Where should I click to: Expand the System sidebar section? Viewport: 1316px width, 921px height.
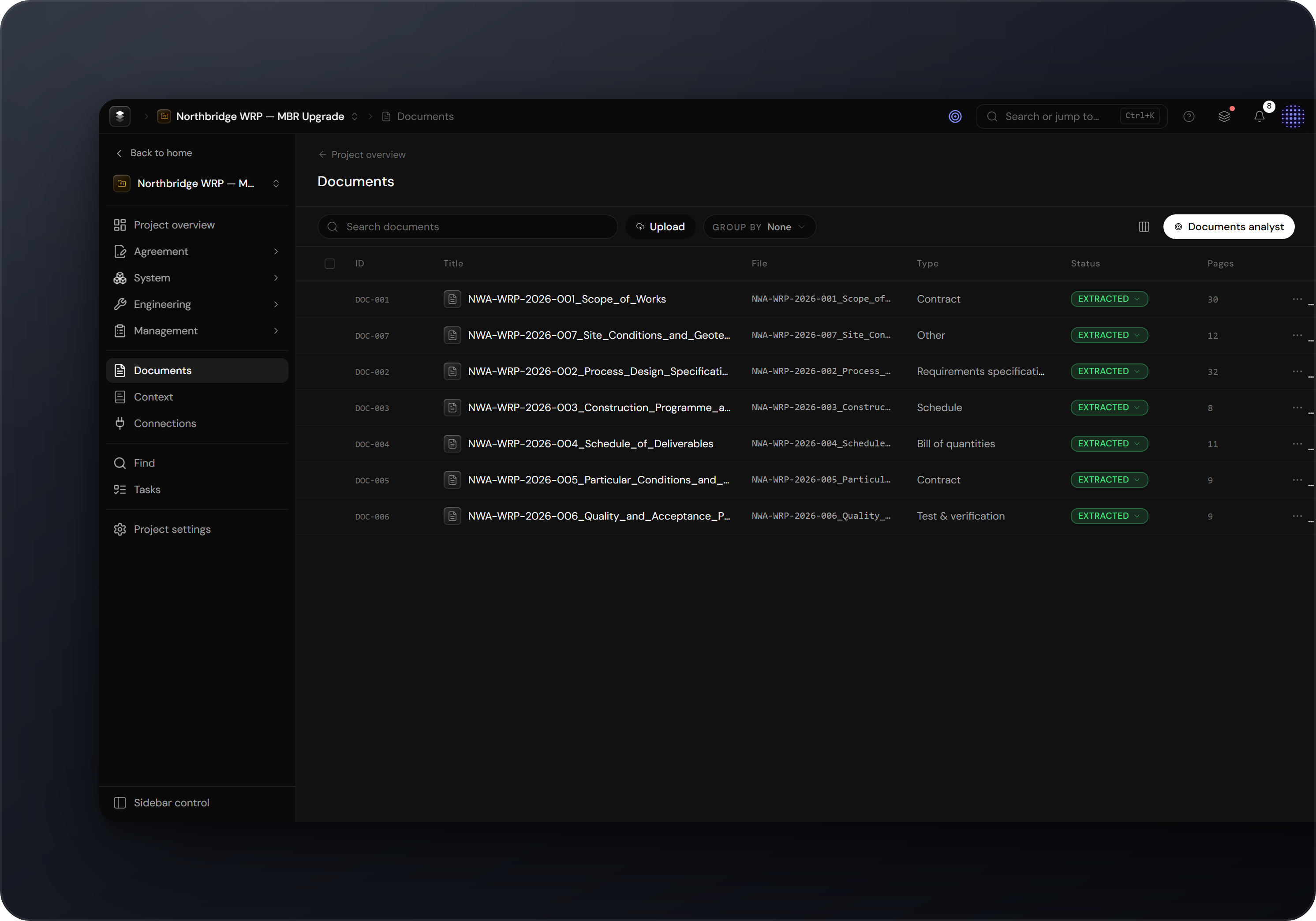coord(276,278)
